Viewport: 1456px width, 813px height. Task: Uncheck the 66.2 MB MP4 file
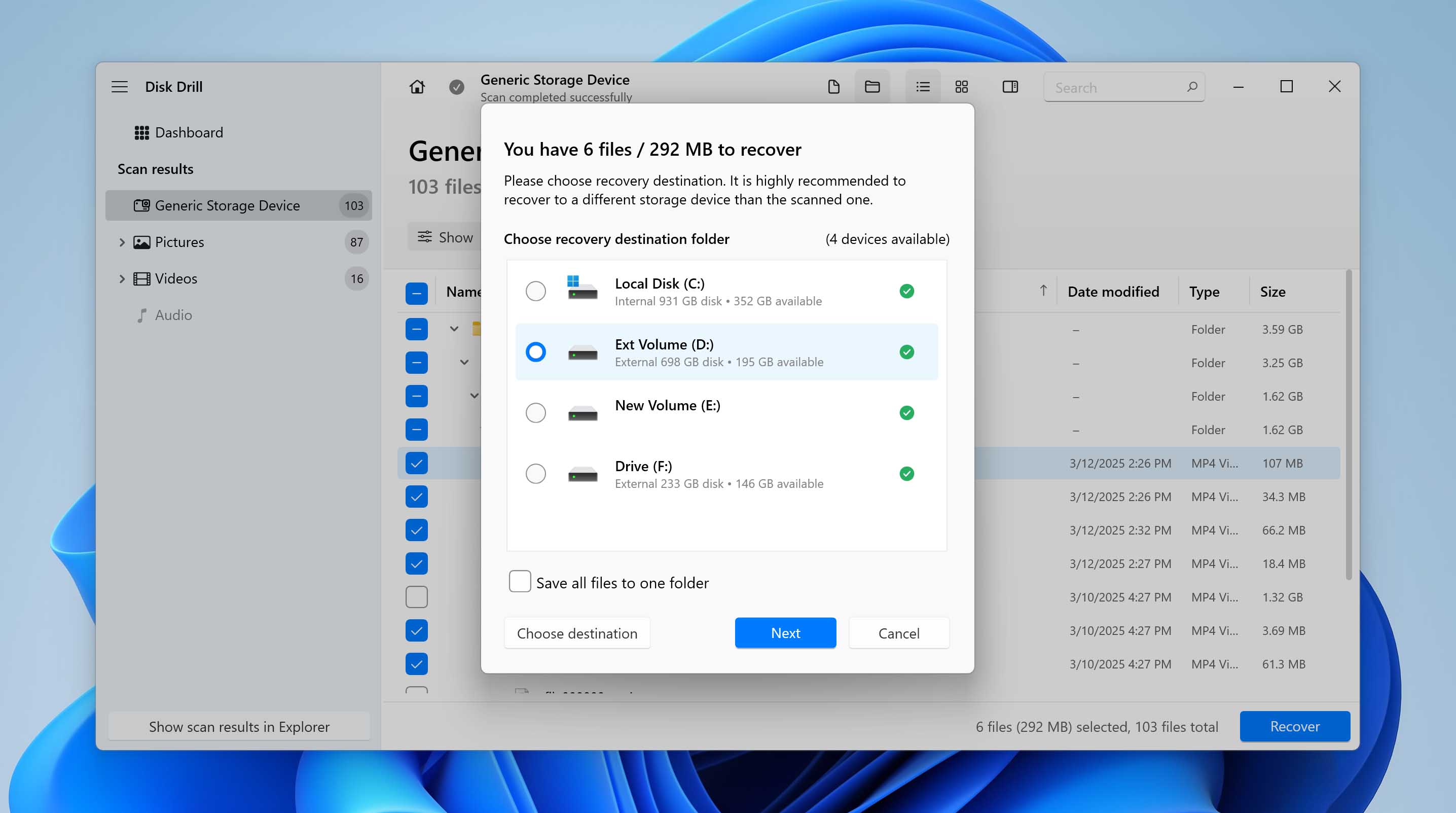(417, 530)
